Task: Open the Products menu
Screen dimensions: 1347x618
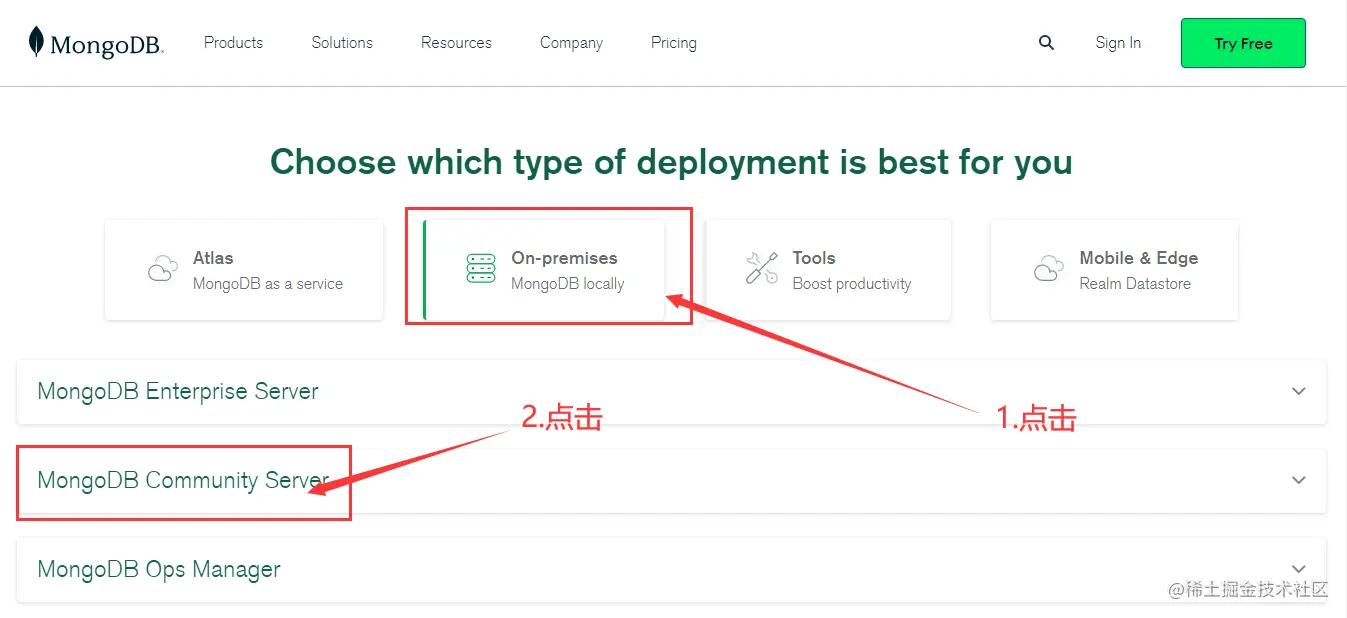Action: click(233, 43)
